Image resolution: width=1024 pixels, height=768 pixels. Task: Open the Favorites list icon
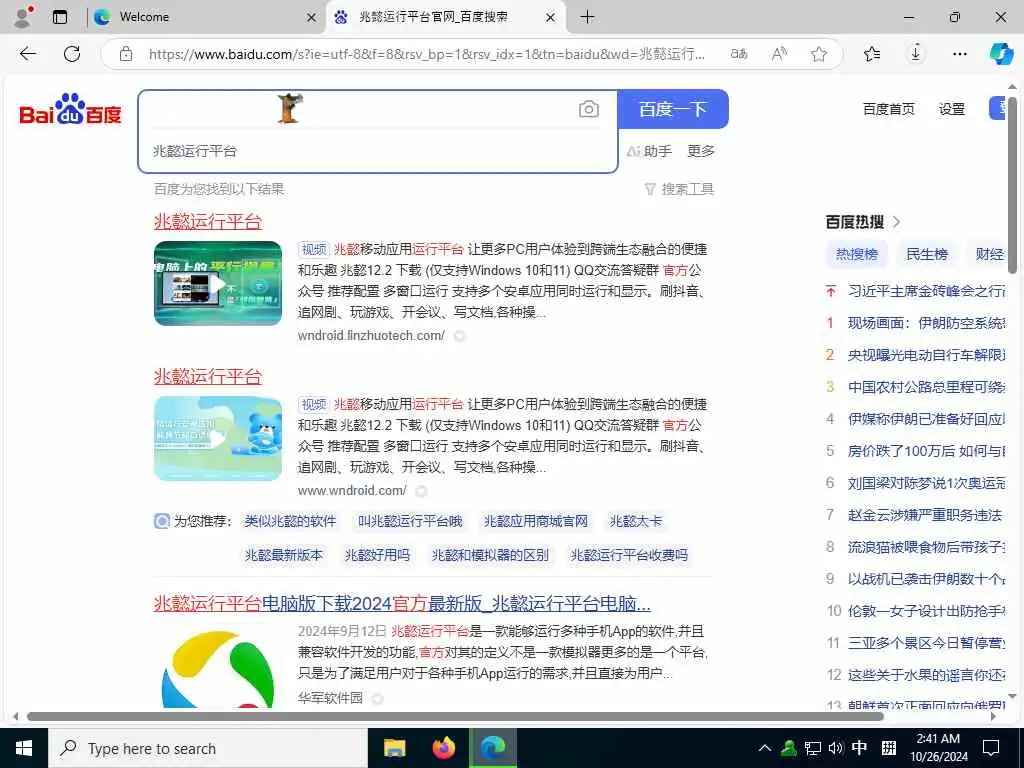point(872,54)
